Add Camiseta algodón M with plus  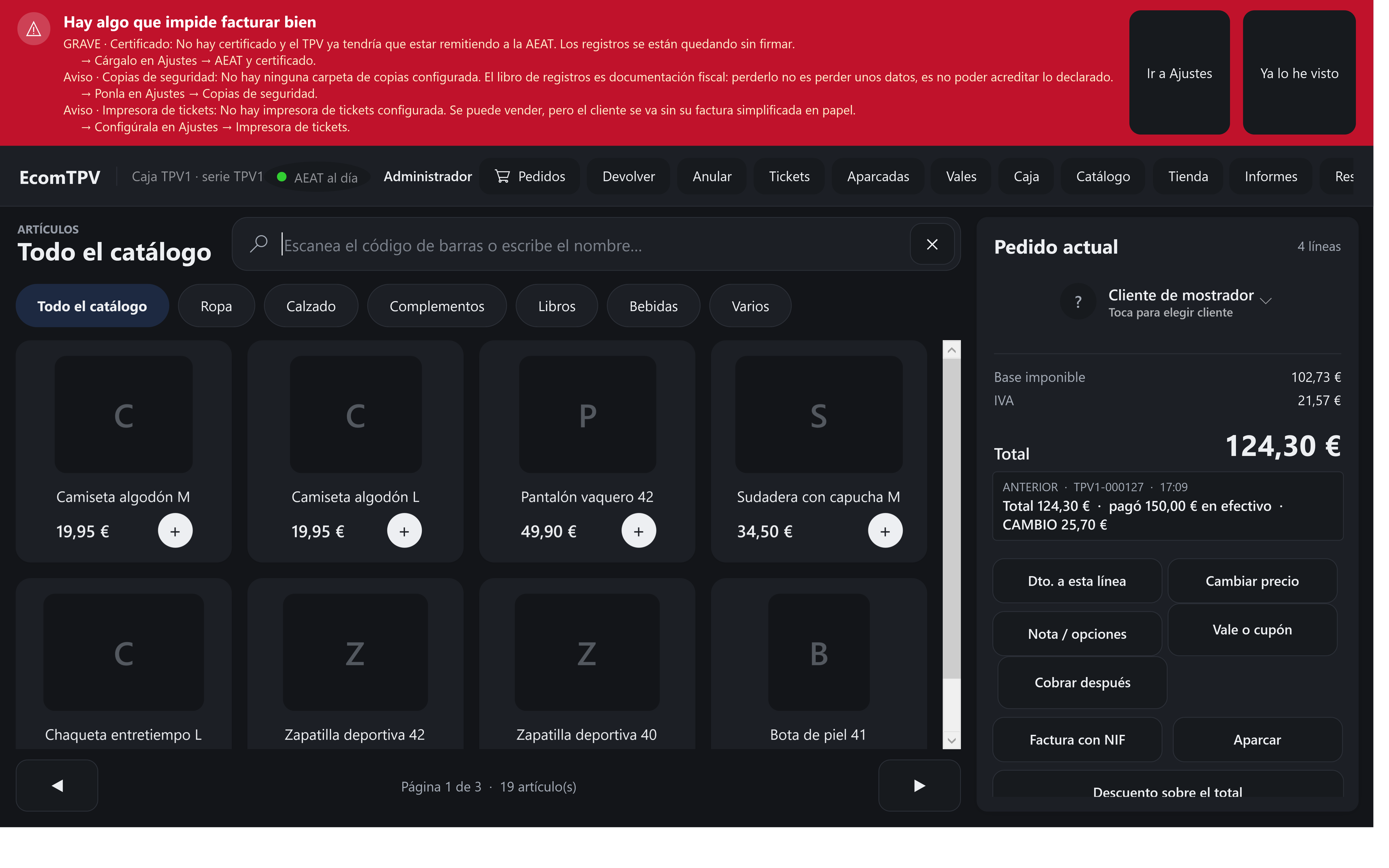175,531
